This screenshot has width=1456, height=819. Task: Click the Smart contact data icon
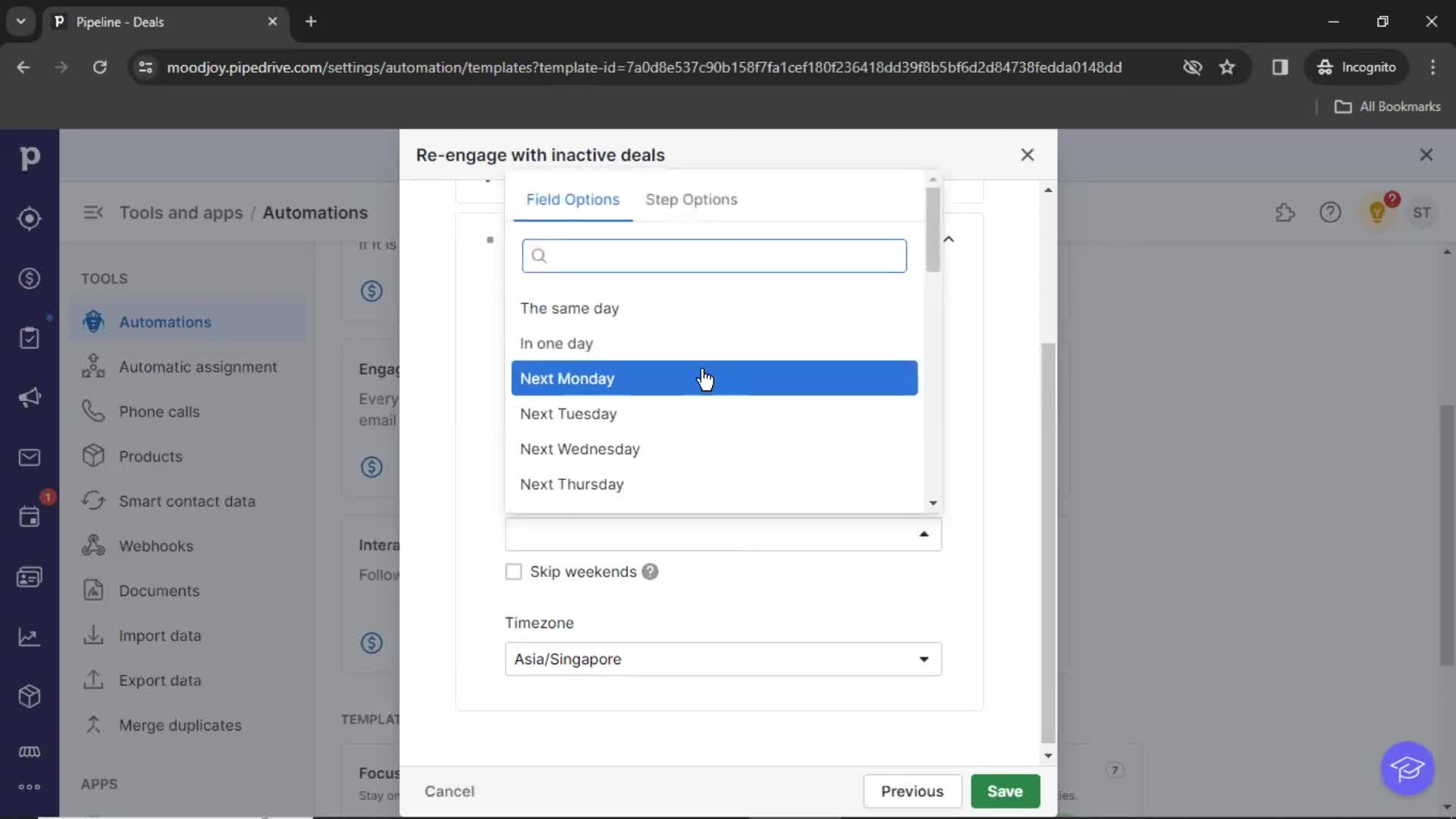93,501
